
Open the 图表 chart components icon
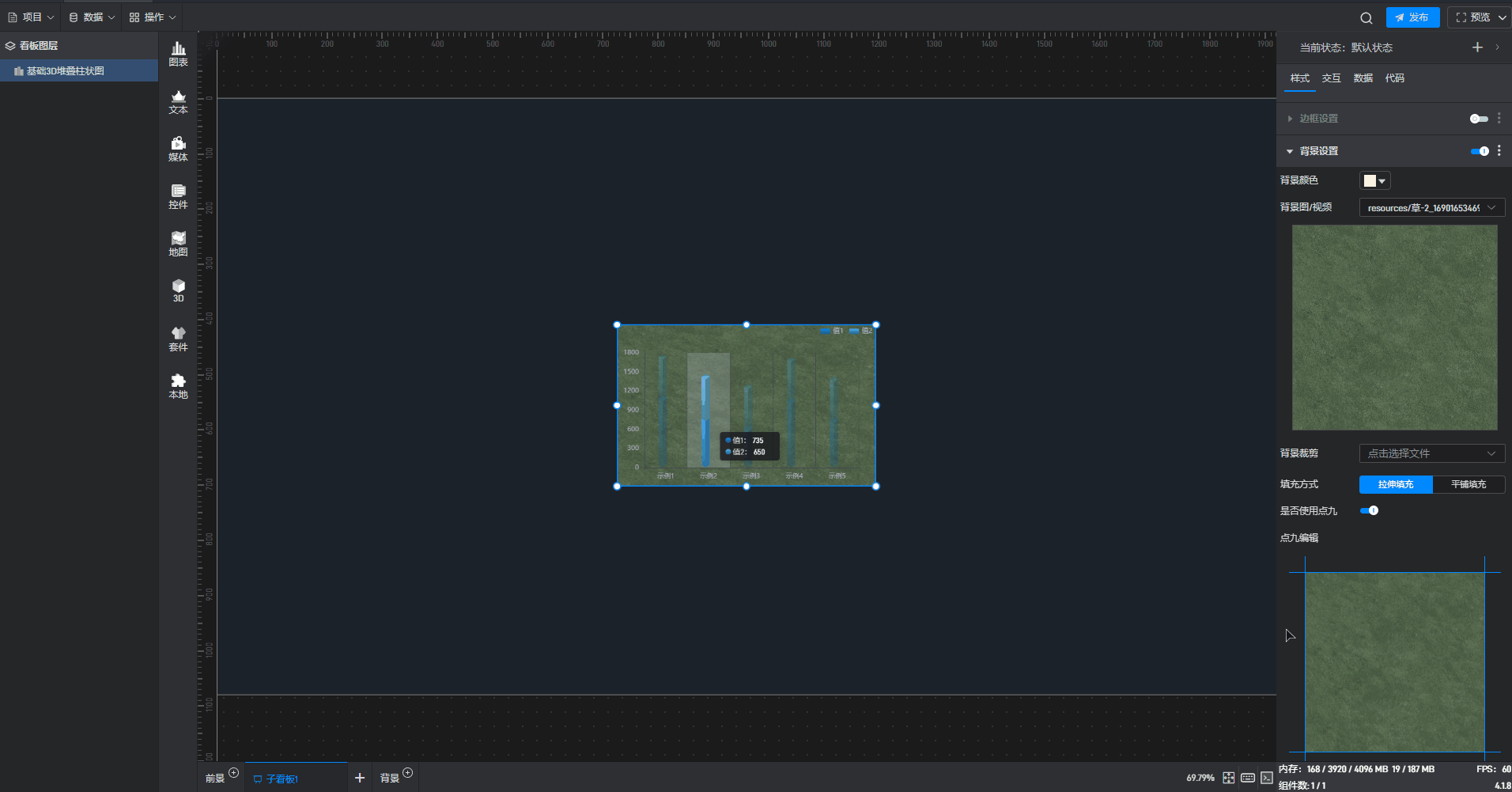click(178, 54)
